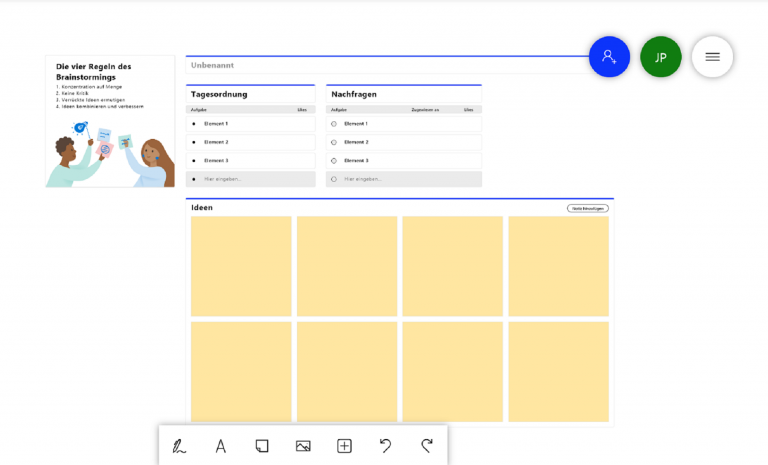Edit the Unbenannt board title field
The width and height of the screenshot is (768, 465).
point(389,65)
